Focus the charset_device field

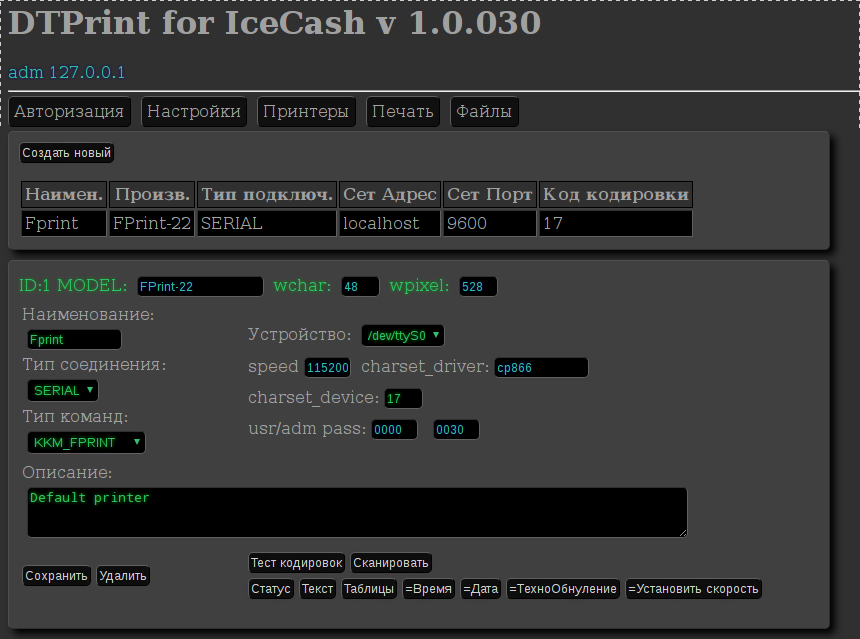coord(403,398)
